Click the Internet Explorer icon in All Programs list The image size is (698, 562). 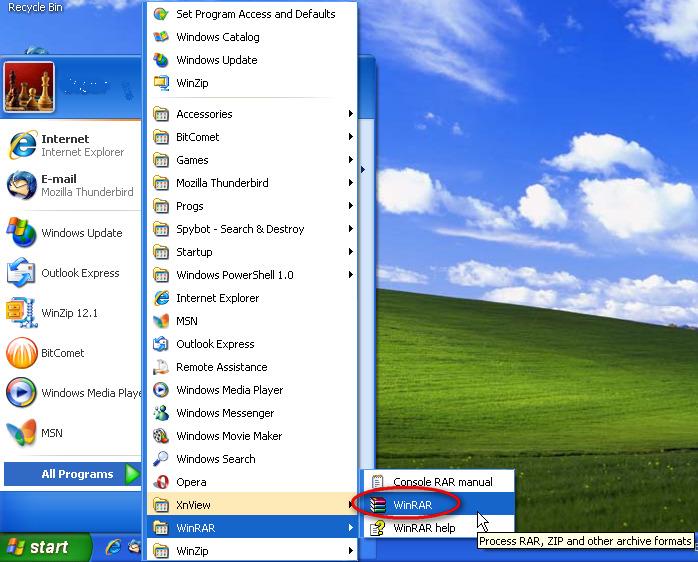(x=161, y=298)
